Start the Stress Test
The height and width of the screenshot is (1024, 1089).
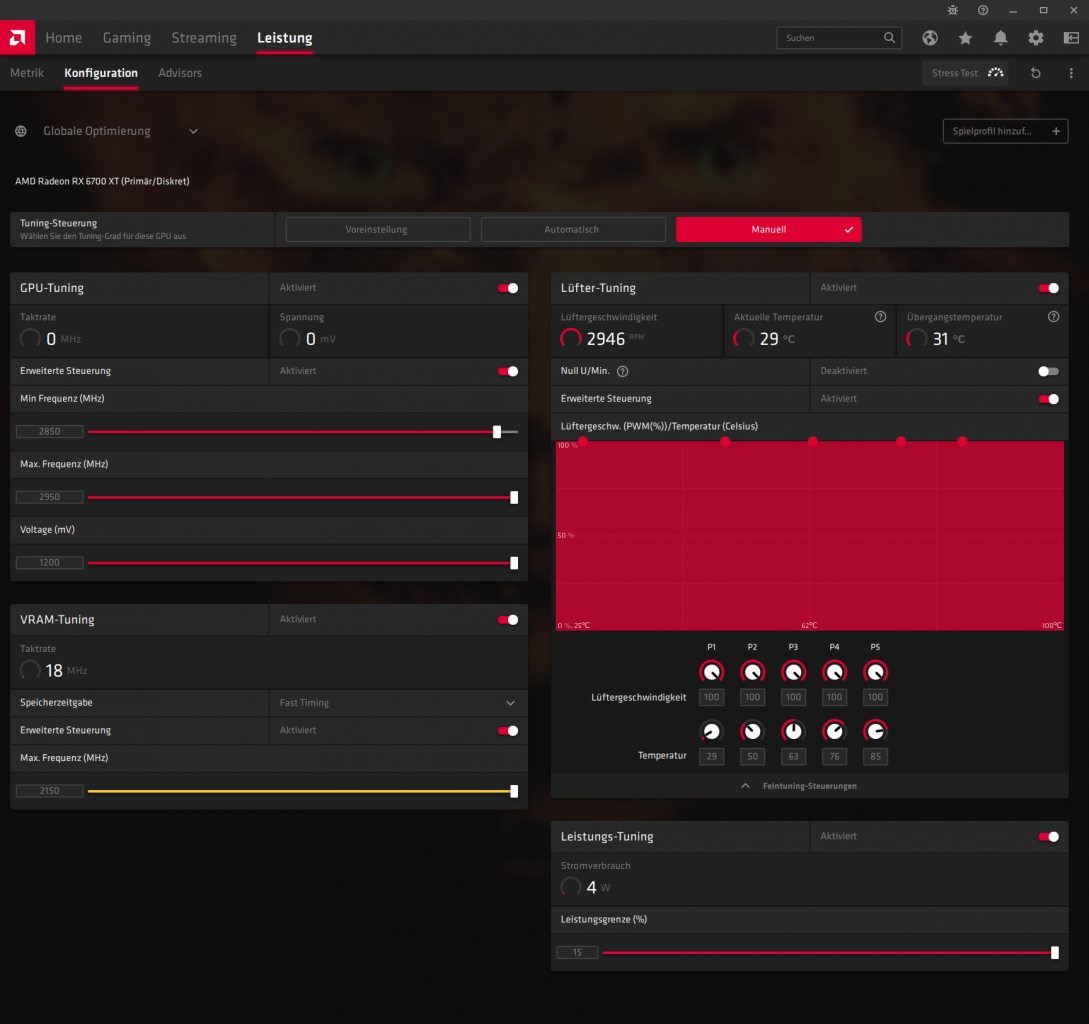pyautogui.click(x=965, y=73)
